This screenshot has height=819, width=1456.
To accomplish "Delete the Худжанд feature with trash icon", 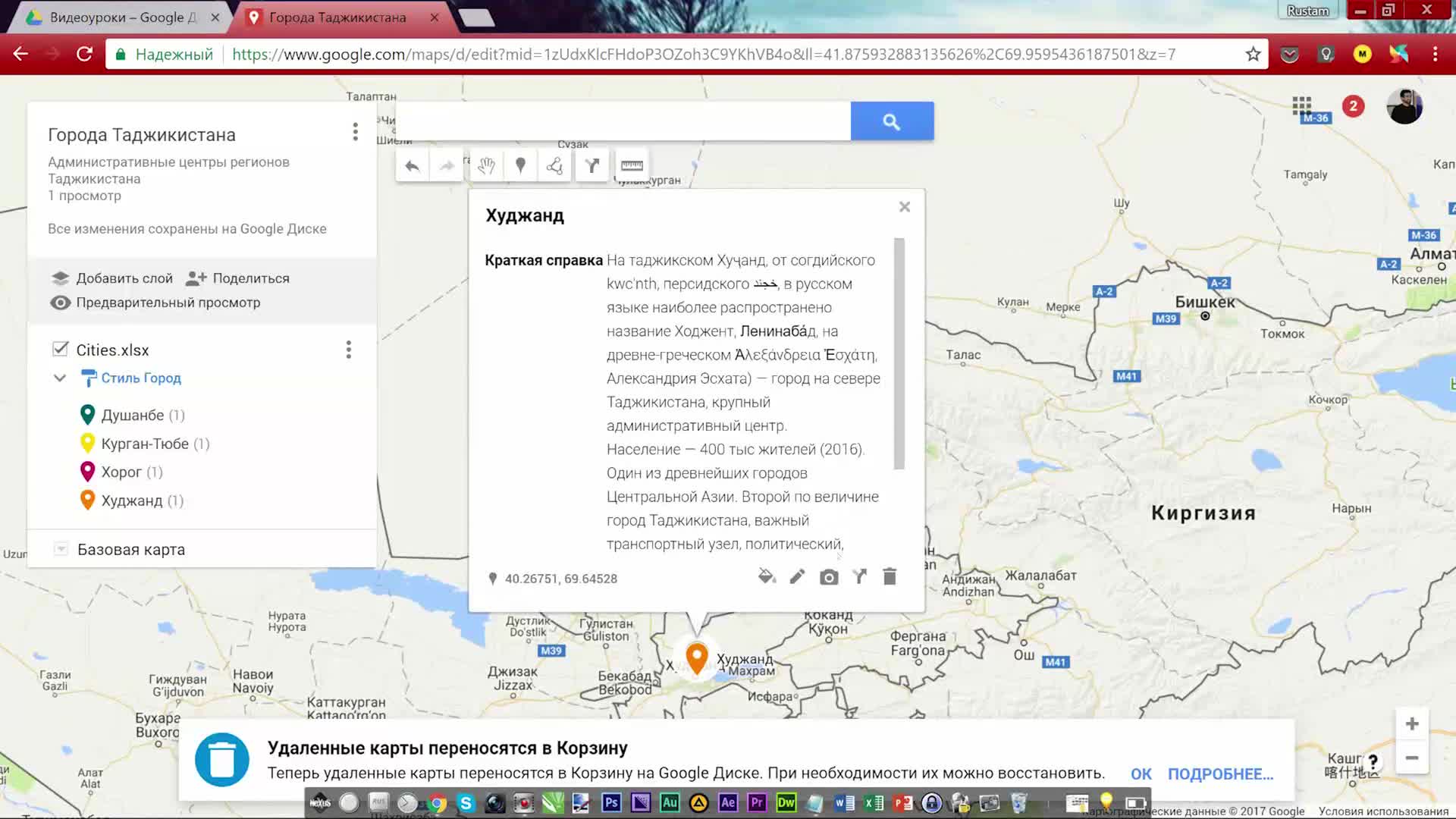I will (x=890, y=577).
